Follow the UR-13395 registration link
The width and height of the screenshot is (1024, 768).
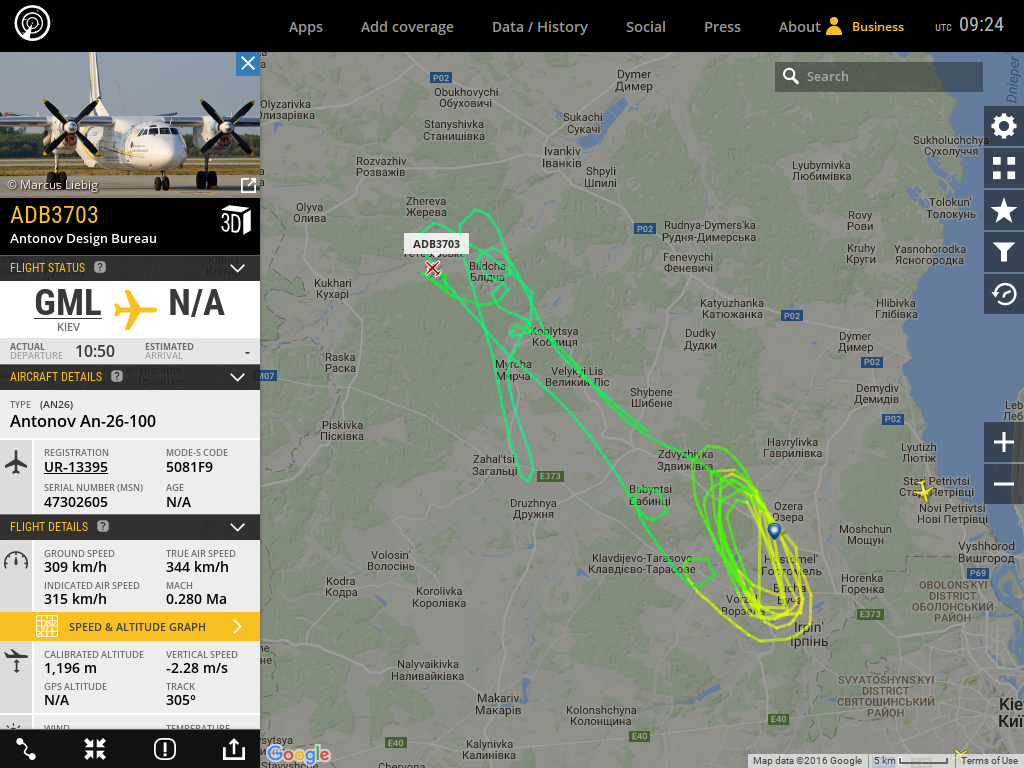[76, 467]
